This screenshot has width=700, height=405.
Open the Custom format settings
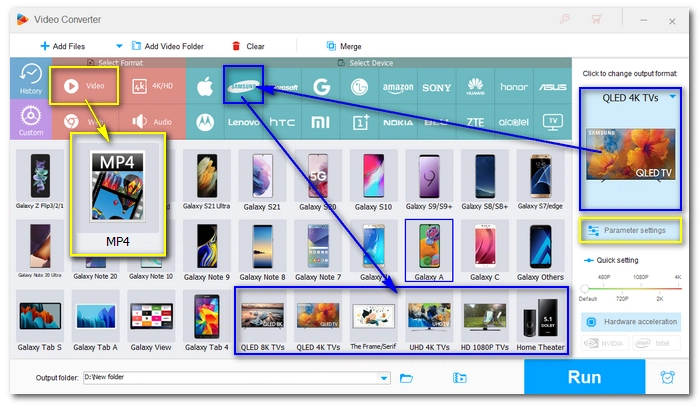pos(31,119)
